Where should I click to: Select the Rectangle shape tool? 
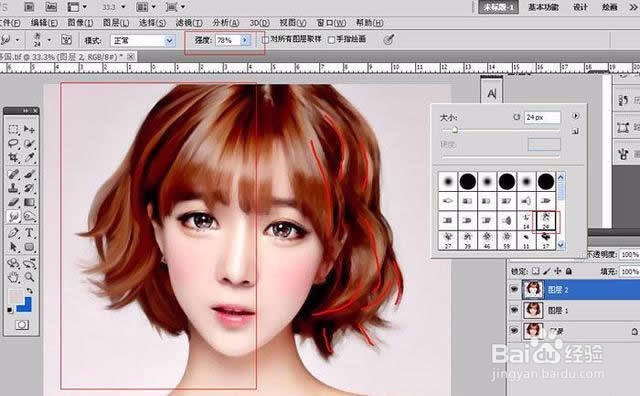(29, 247)
